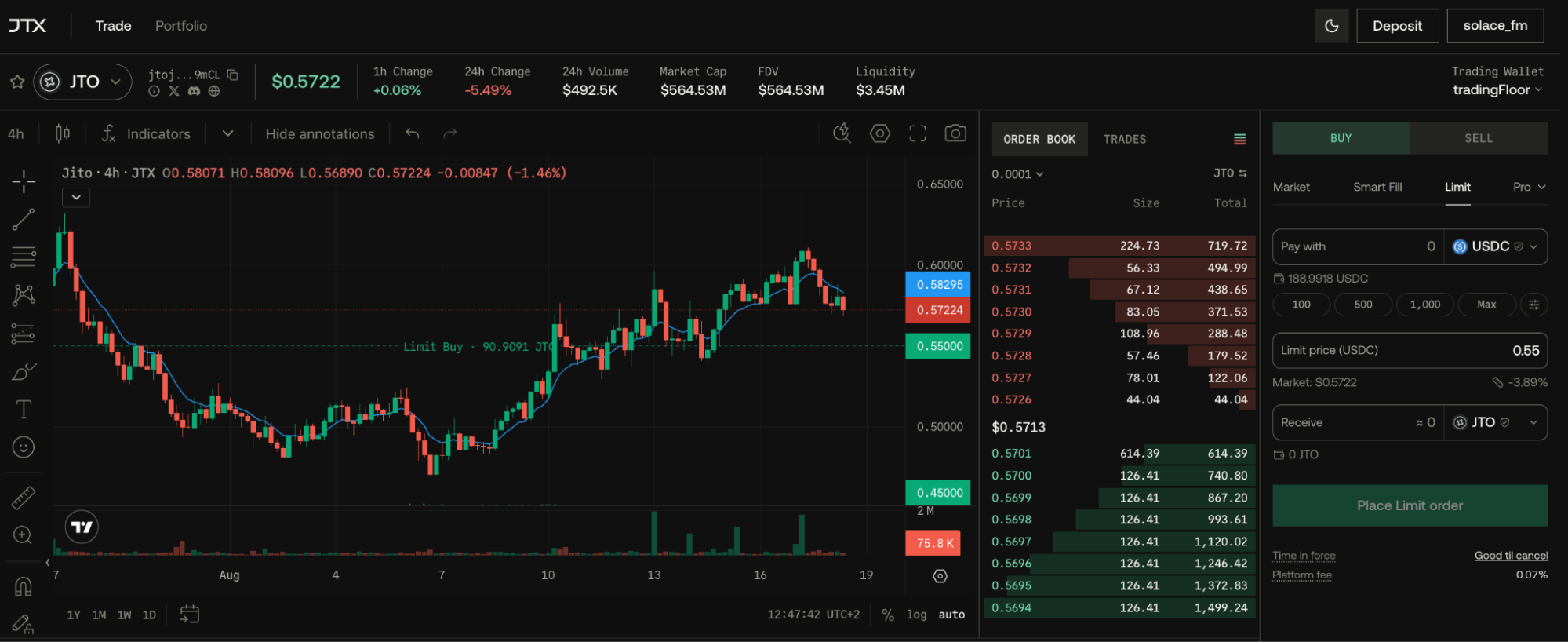Select the zoom in tool
This screenshot has height=642, width=1568.
pos(24,535)
